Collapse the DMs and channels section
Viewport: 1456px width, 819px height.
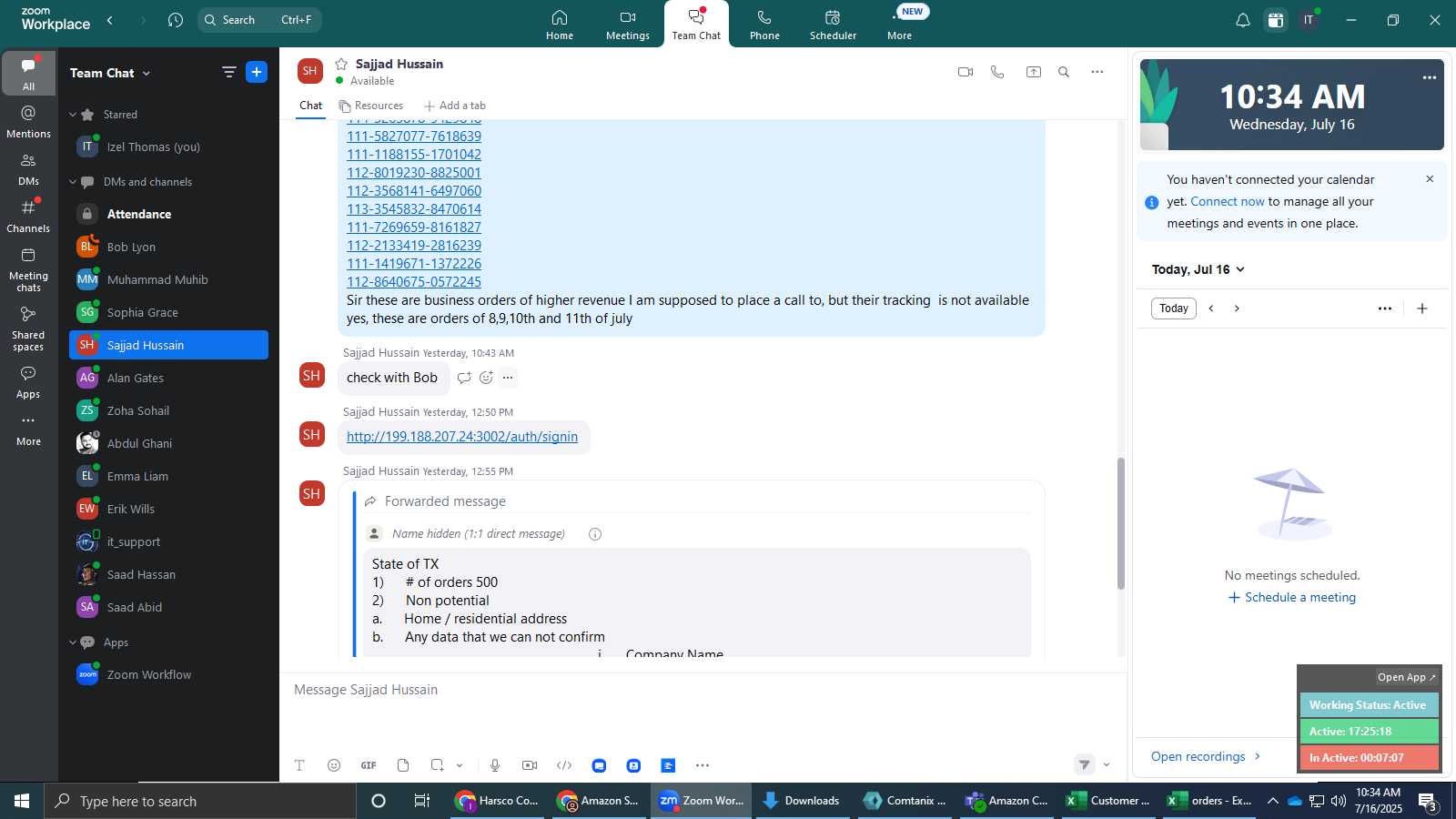tap(73, 182)
